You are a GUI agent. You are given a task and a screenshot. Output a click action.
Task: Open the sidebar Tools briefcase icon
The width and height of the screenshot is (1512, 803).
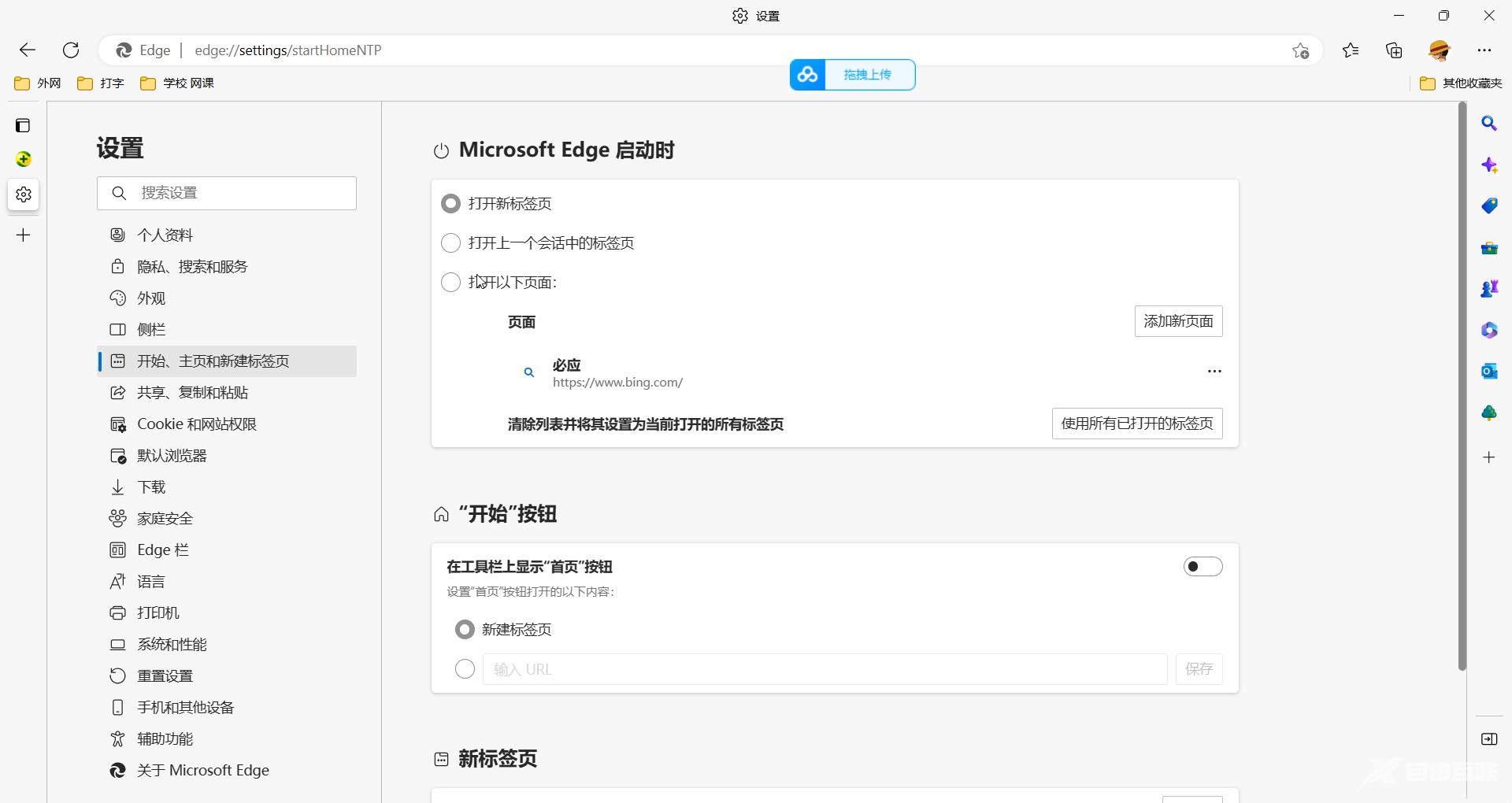1489,248
